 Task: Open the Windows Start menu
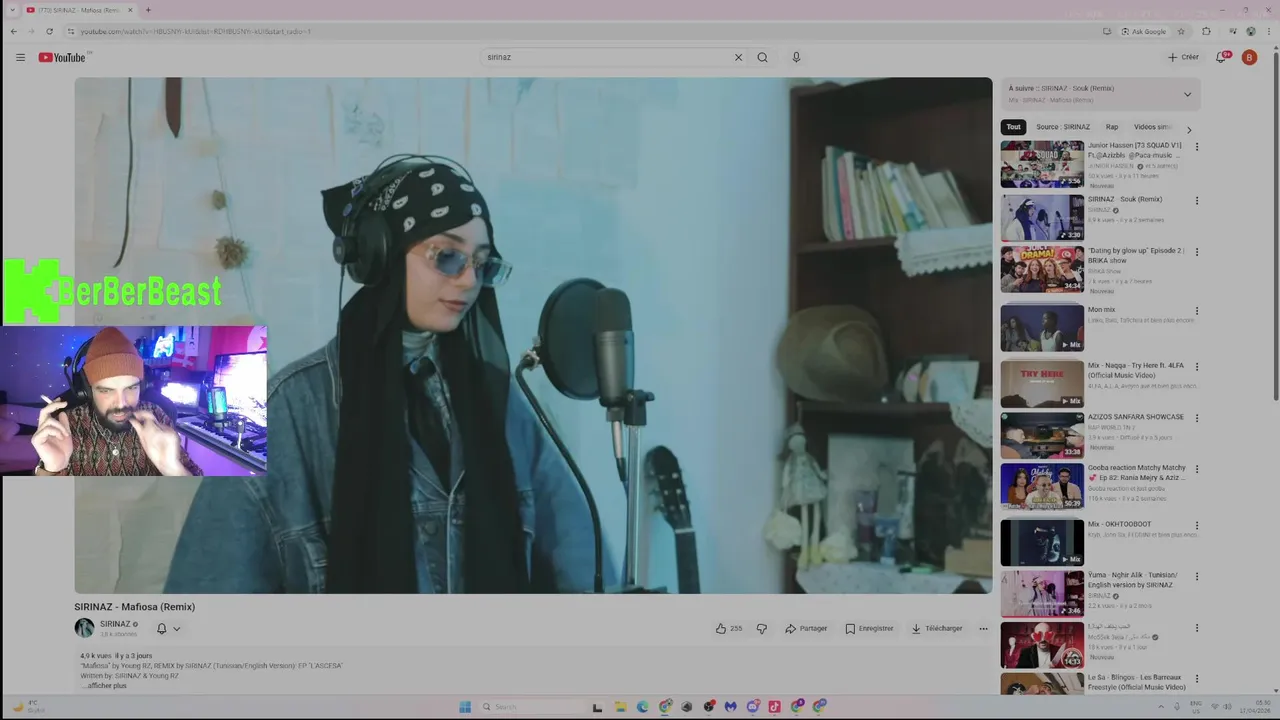point(465,706)
